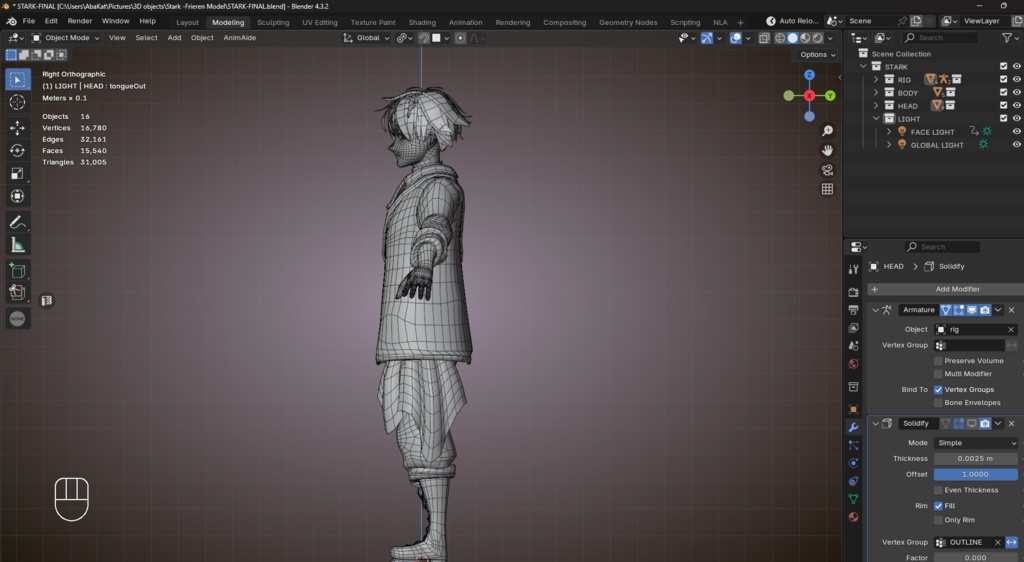The width and height of the screenshot is (1024, 562).
Task: Enable Preserve Volume checkbox
Action: 938,360
